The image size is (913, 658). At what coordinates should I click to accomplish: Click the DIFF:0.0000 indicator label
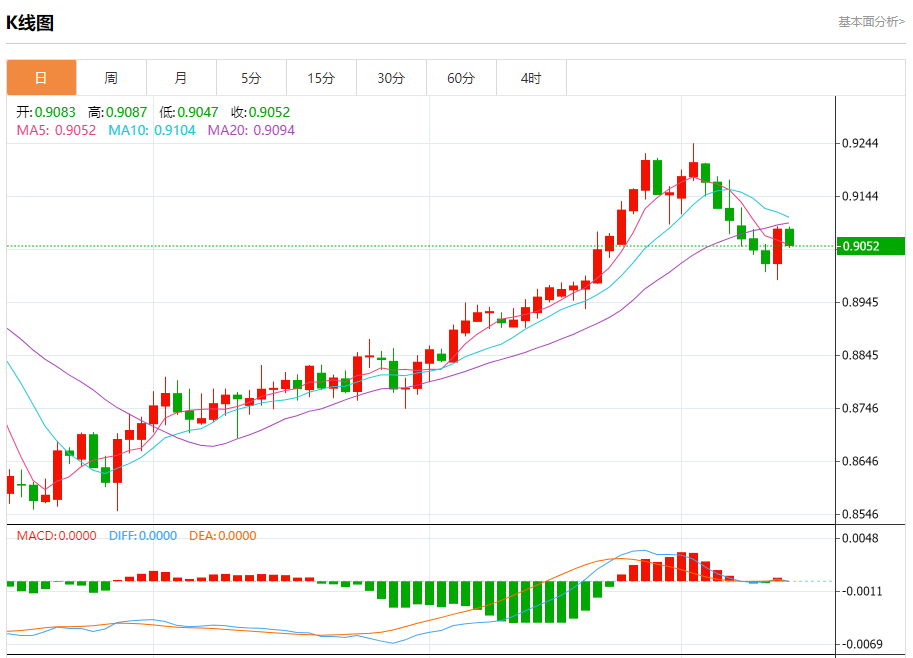[143, 536]
